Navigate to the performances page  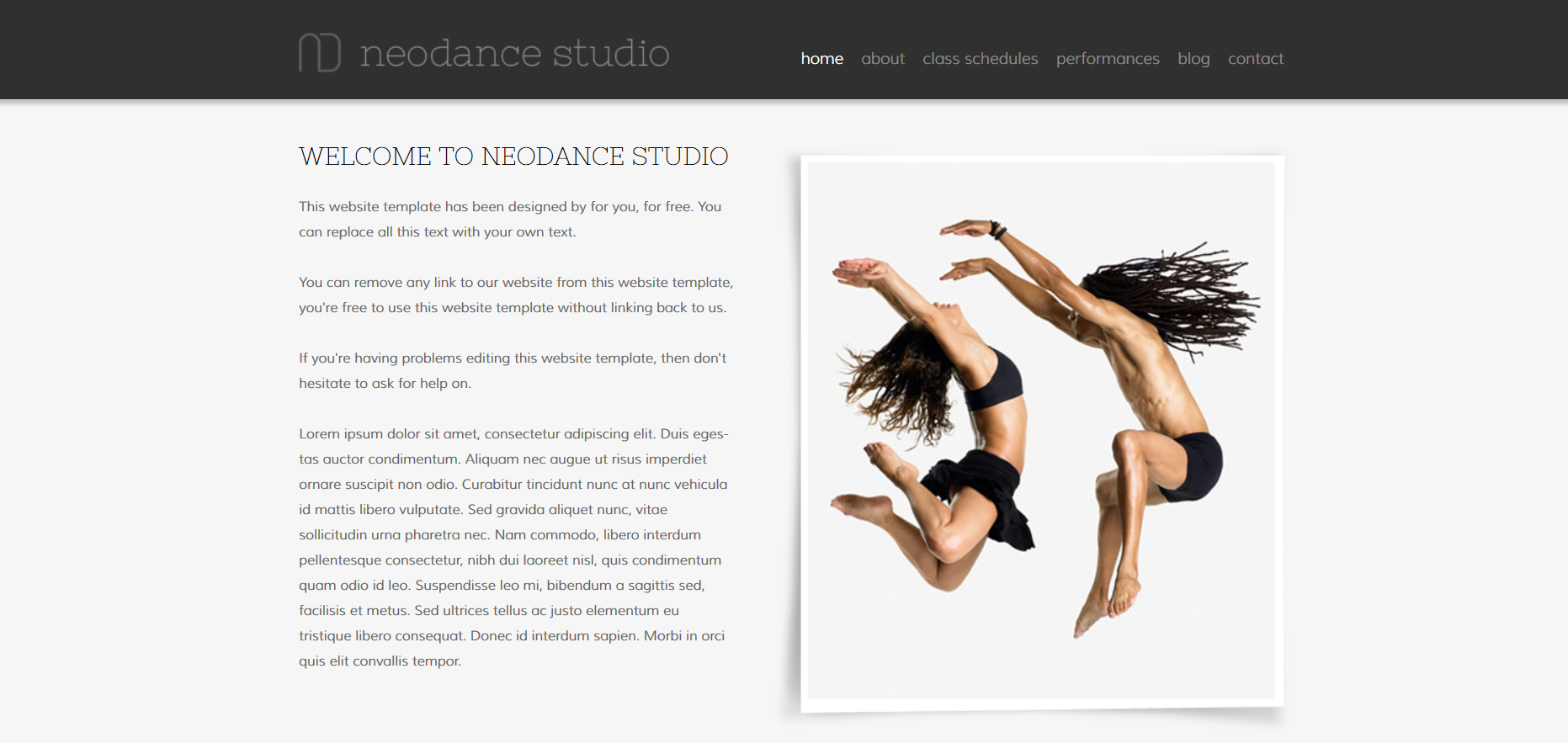point(1107,59)
